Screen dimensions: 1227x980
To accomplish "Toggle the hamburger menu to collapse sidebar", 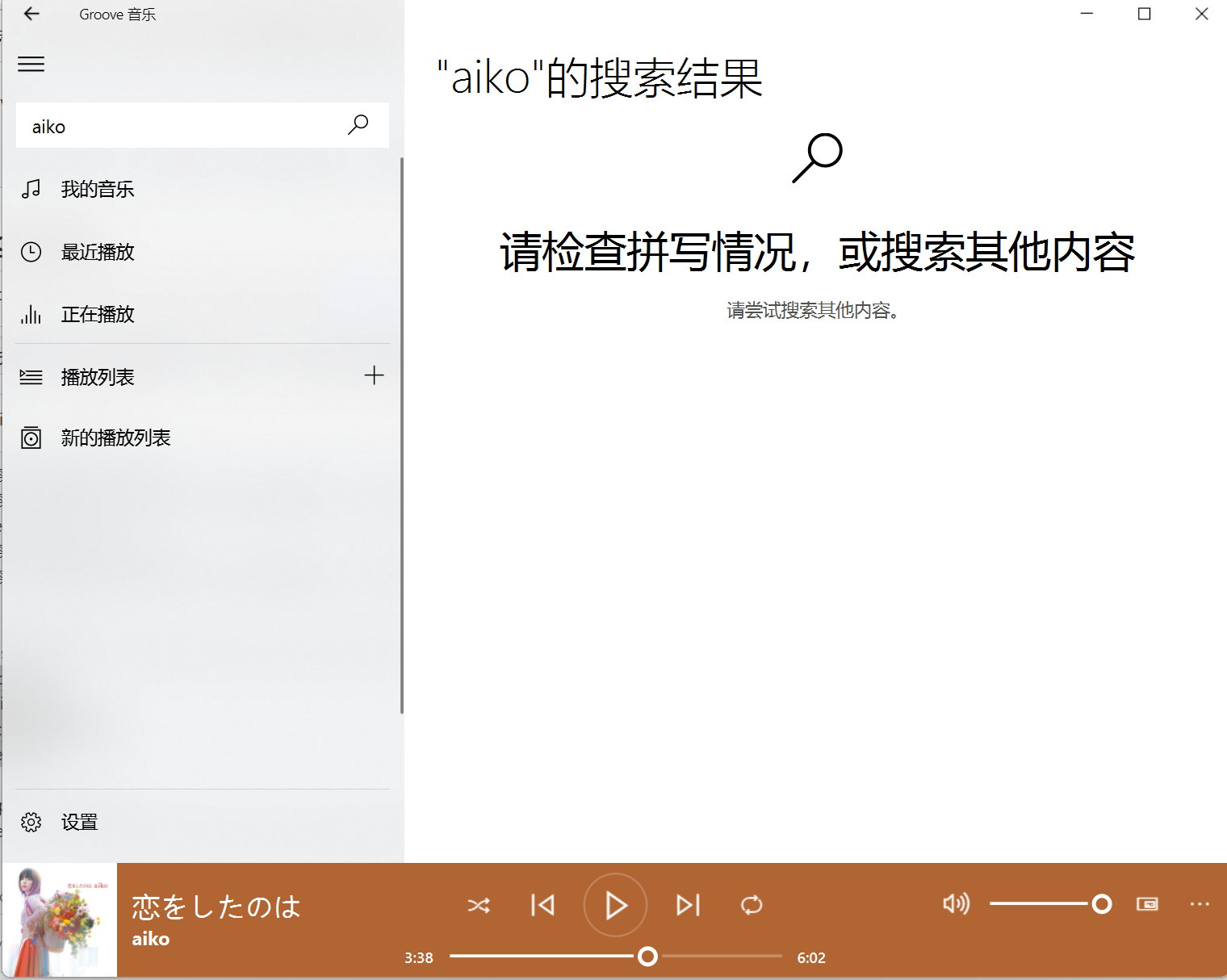I will pyautogui.click(x=31, y=64).
